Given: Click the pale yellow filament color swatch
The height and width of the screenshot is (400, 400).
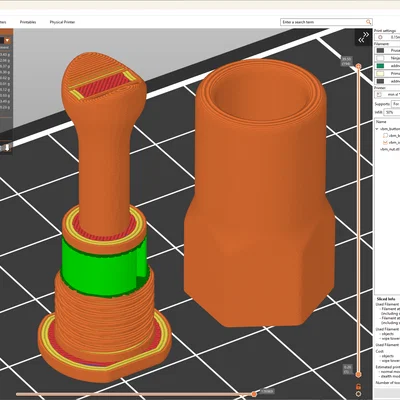Looking at the screenshot, I should (380, 74).
